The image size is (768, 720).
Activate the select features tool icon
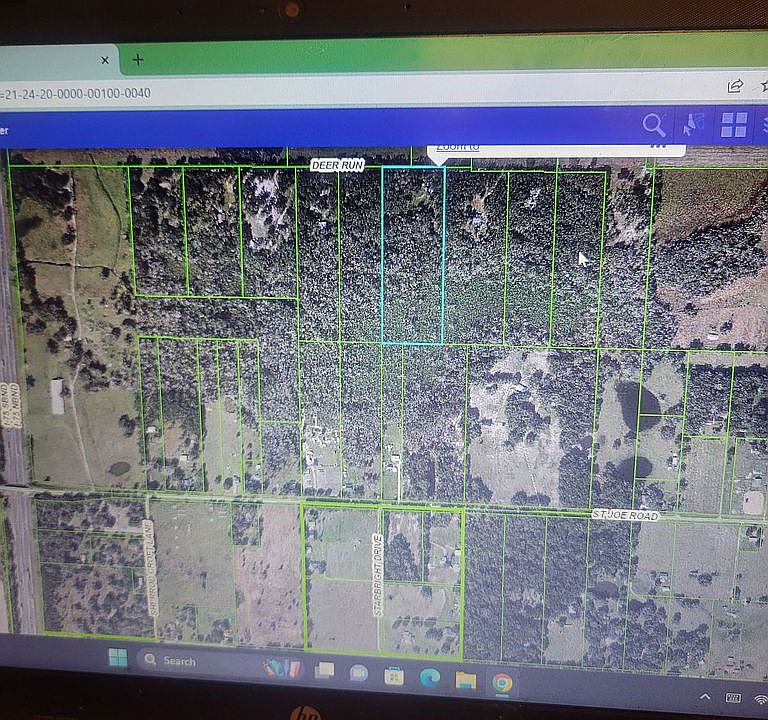(693, 125)
